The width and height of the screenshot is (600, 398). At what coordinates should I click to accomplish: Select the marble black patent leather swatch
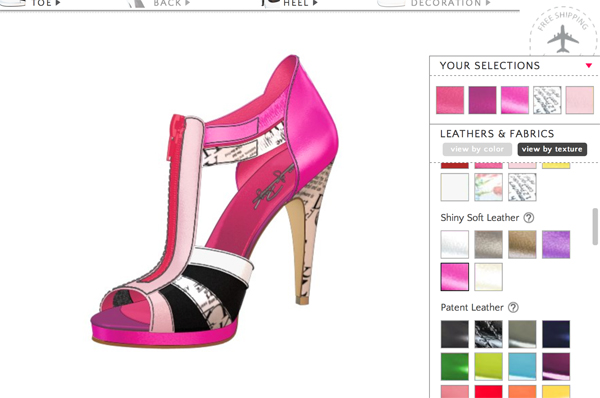click(x=488, y=334)
